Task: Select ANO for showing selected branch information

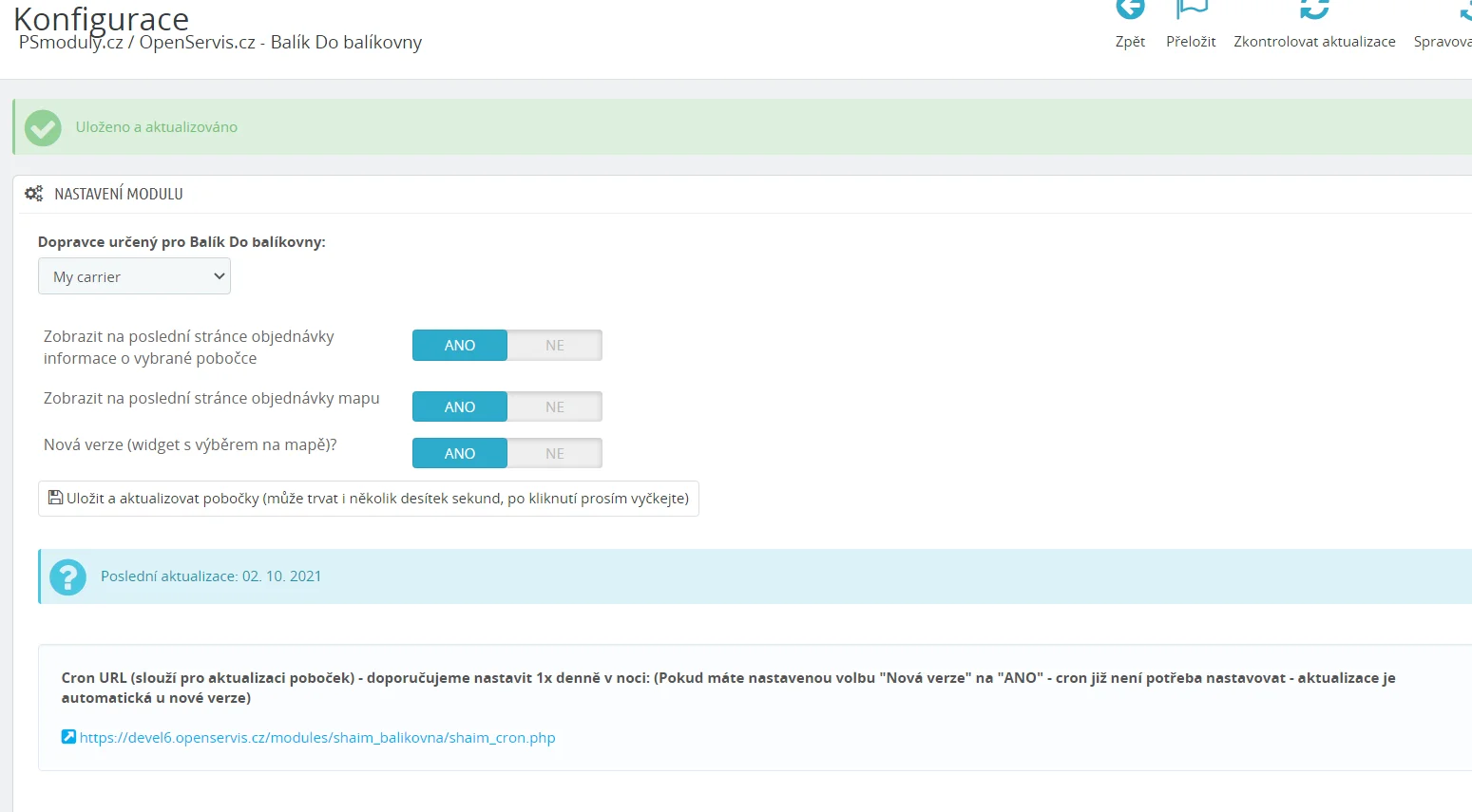Action: (460, 346)
